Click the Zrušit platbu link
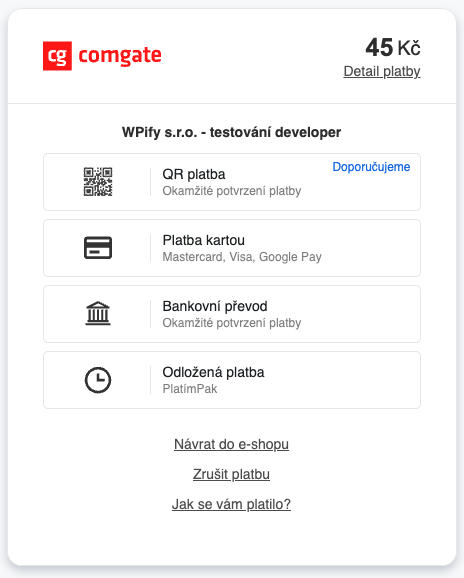464x578 pixels. point(231,474)
